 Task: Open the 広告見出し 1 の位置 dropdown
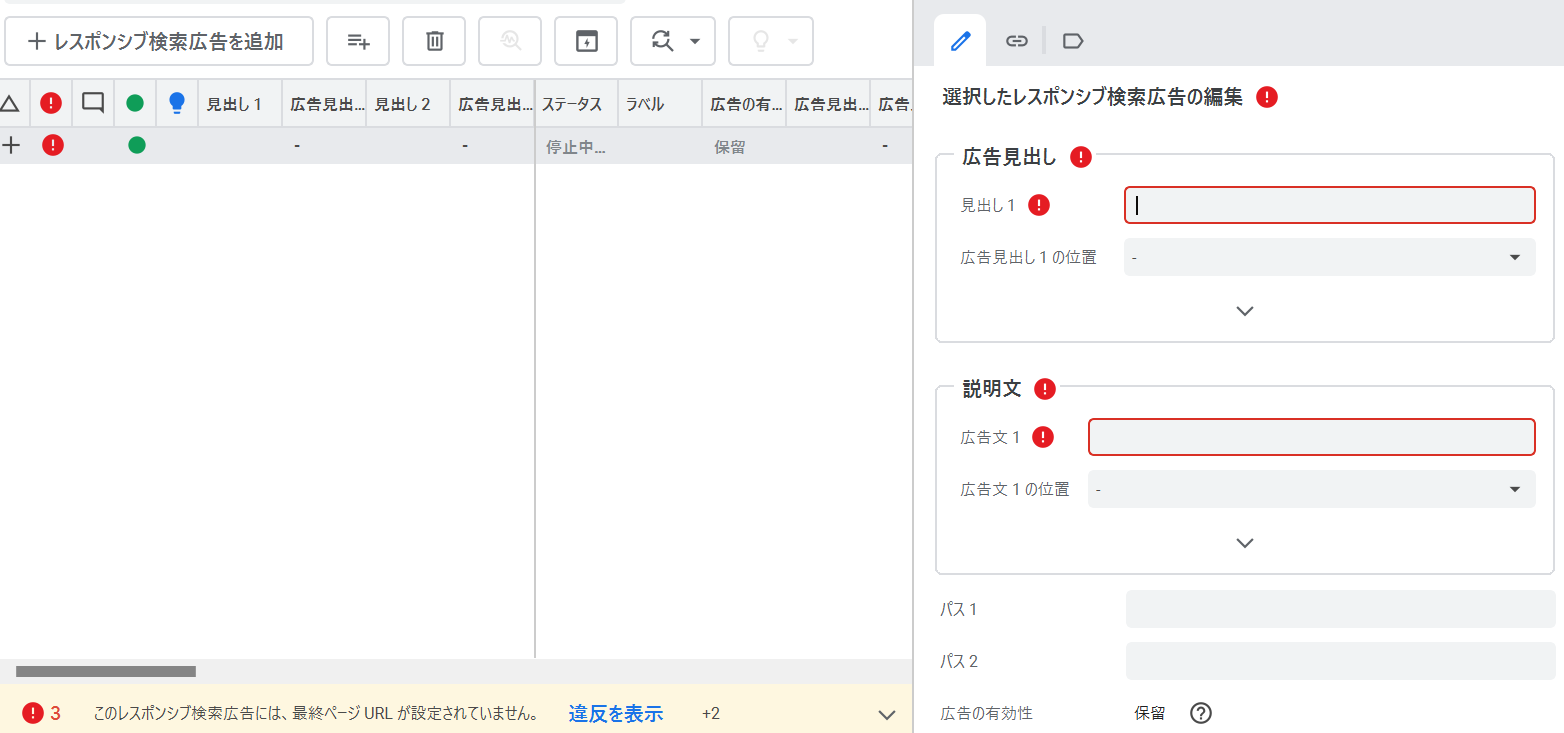[x=1329, y=257]
